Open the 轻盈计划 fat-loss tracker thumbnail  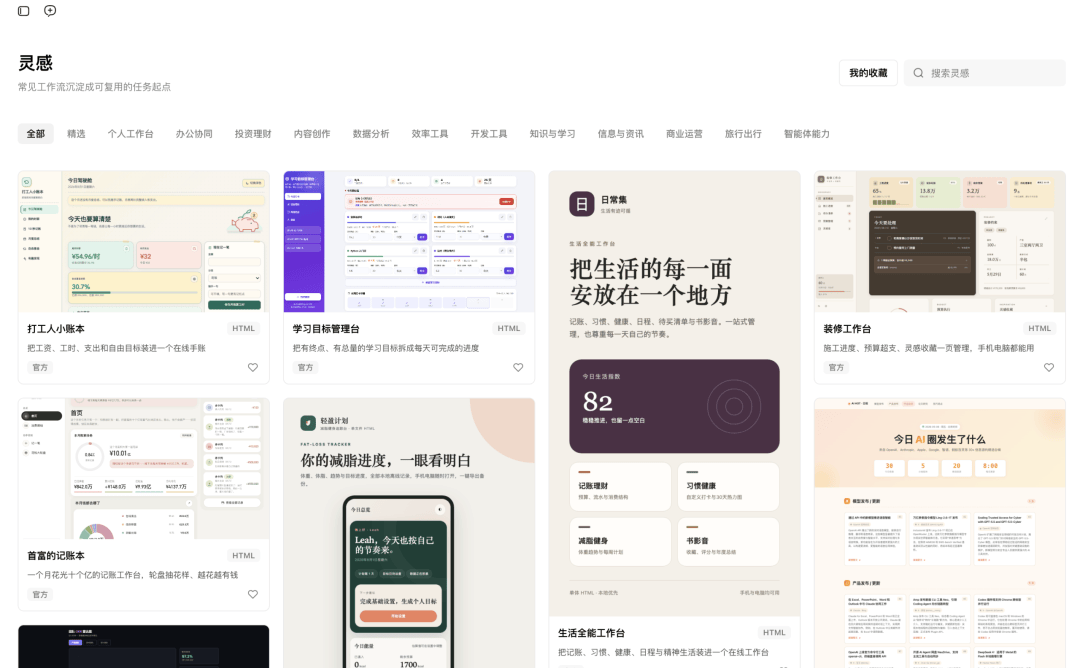point(409,533)
